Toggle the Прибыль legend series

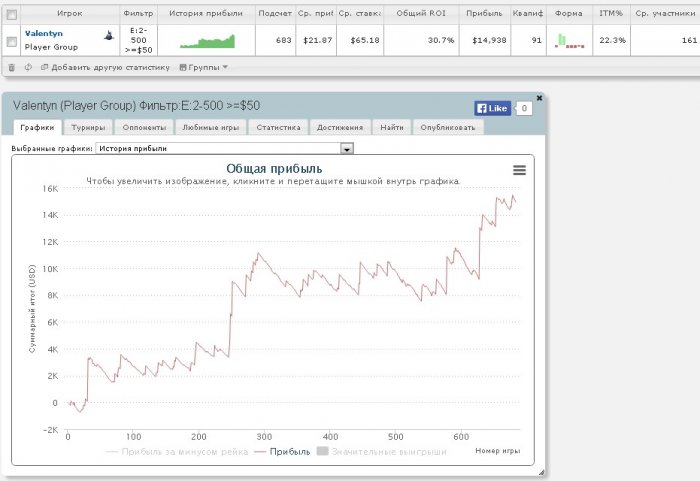click(x=284, y=451)
